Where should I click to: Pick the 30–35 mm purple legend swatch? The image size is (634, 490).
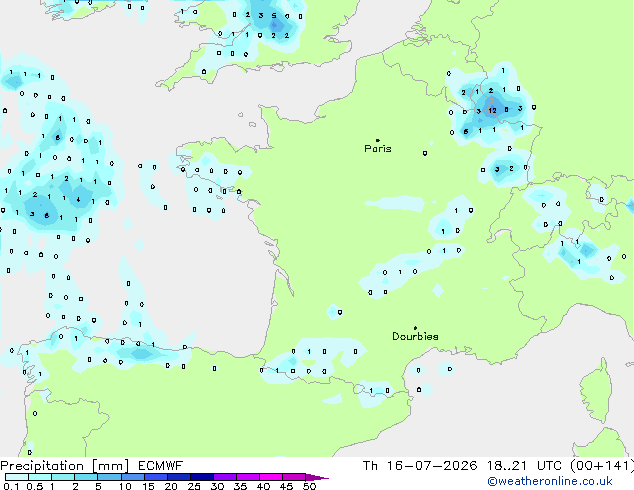[x=225, y=477]
